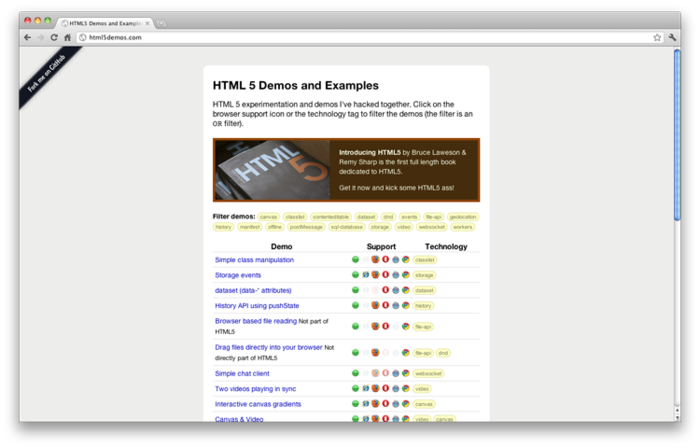The width and height of the screenshot is (700, 448).
Task: Click the Firefox icon in Simple class manipulation row
Action: (375, 259)
